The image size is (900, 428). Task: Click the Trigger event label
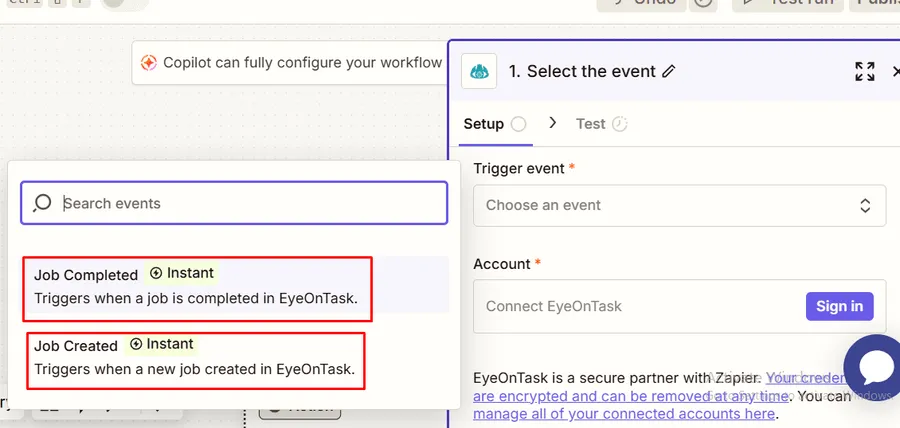(519, 169)
